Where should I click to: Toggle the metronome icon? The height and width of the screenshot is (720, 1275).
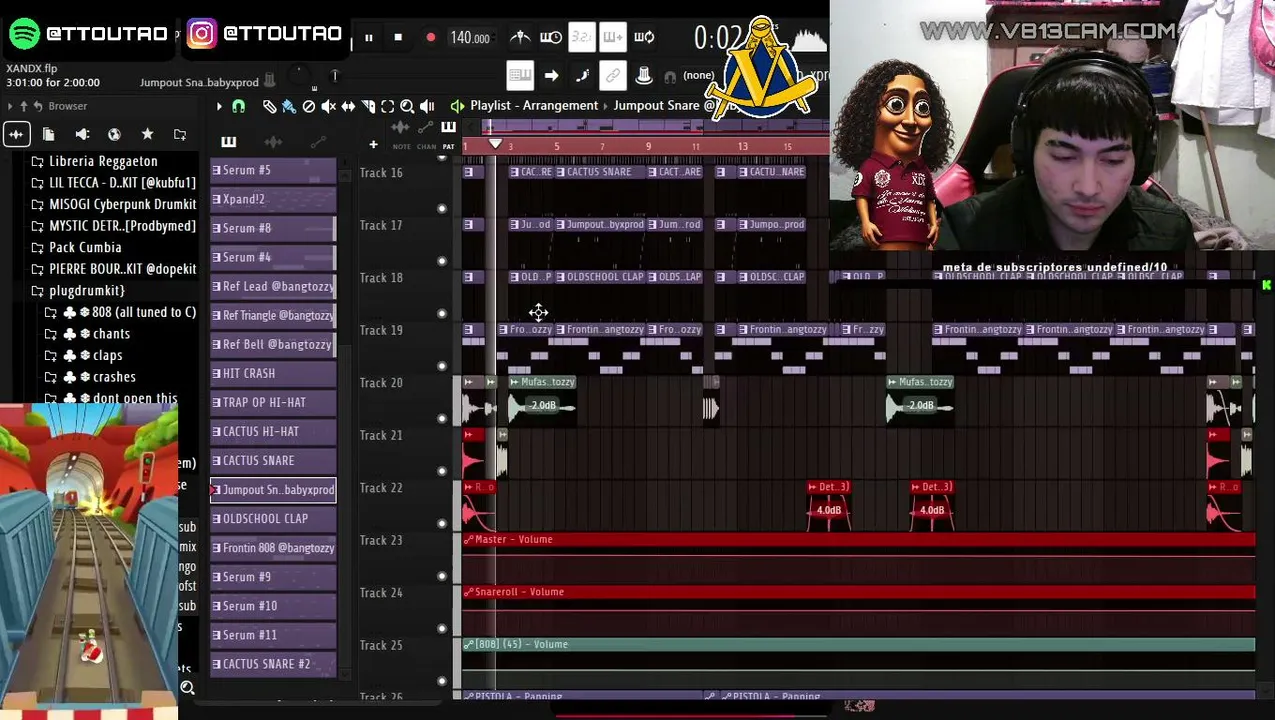click(520, 38)
